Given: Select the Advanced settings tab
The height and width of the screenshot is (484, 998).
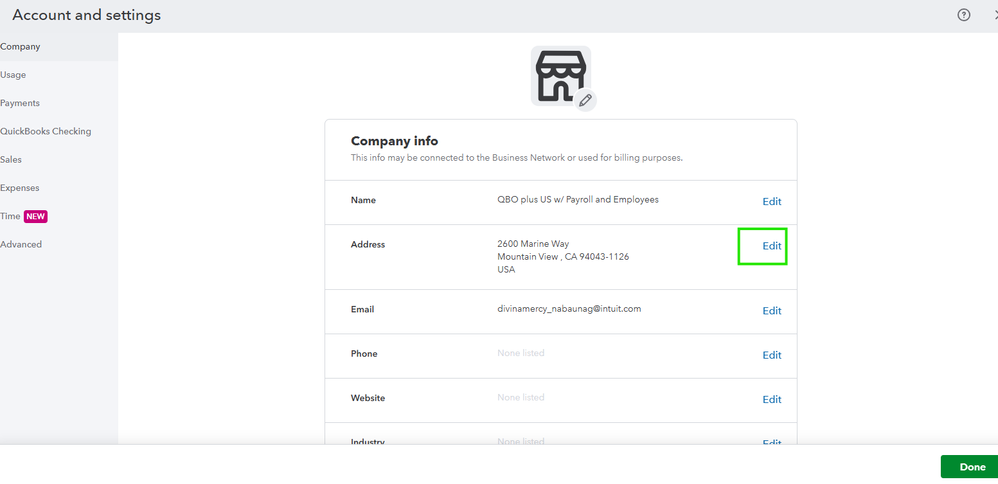Looking at the screenshot, I should [21, 244].
